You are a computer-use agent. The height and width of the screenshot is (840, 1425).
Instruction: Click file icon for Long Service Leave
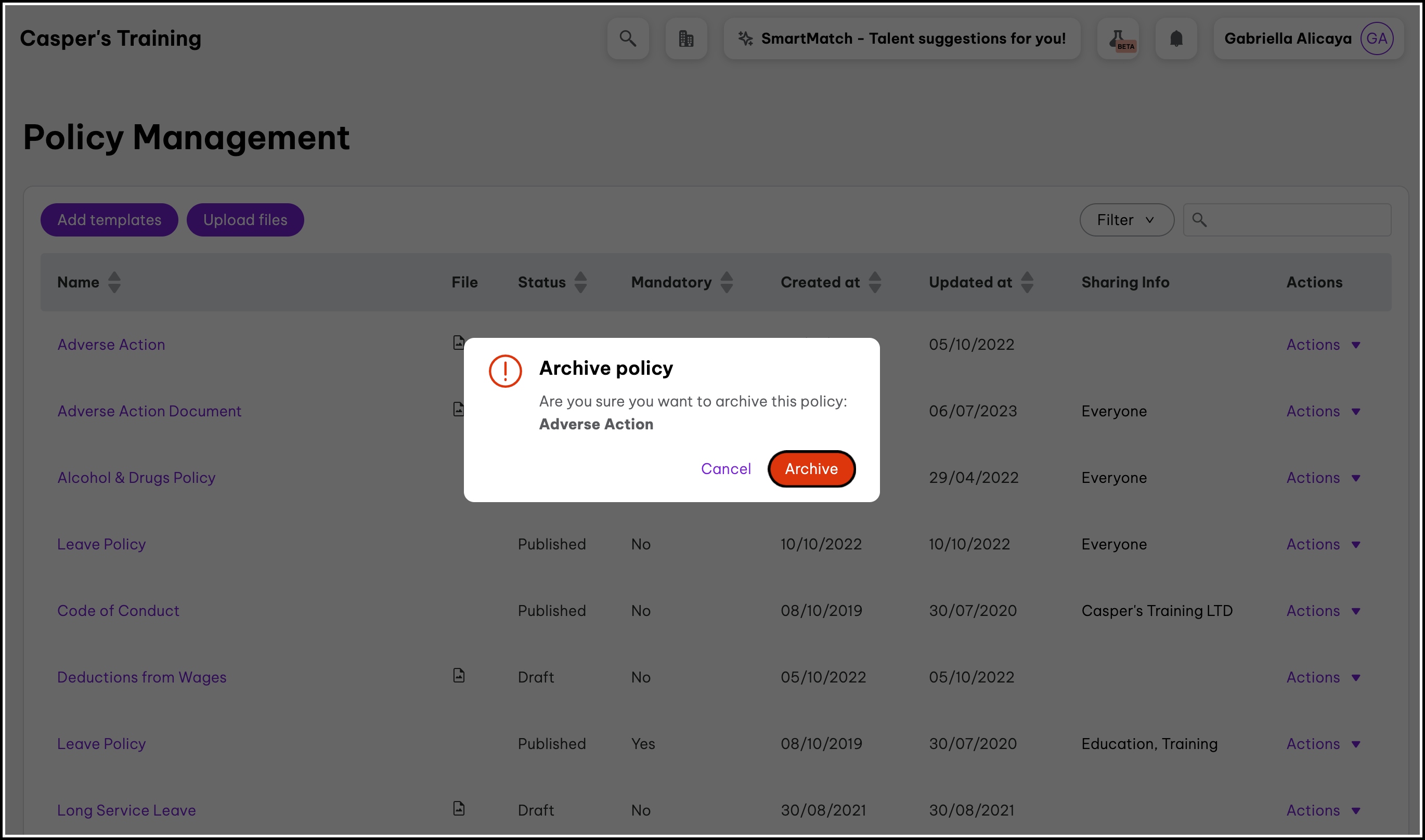[459, 808]
